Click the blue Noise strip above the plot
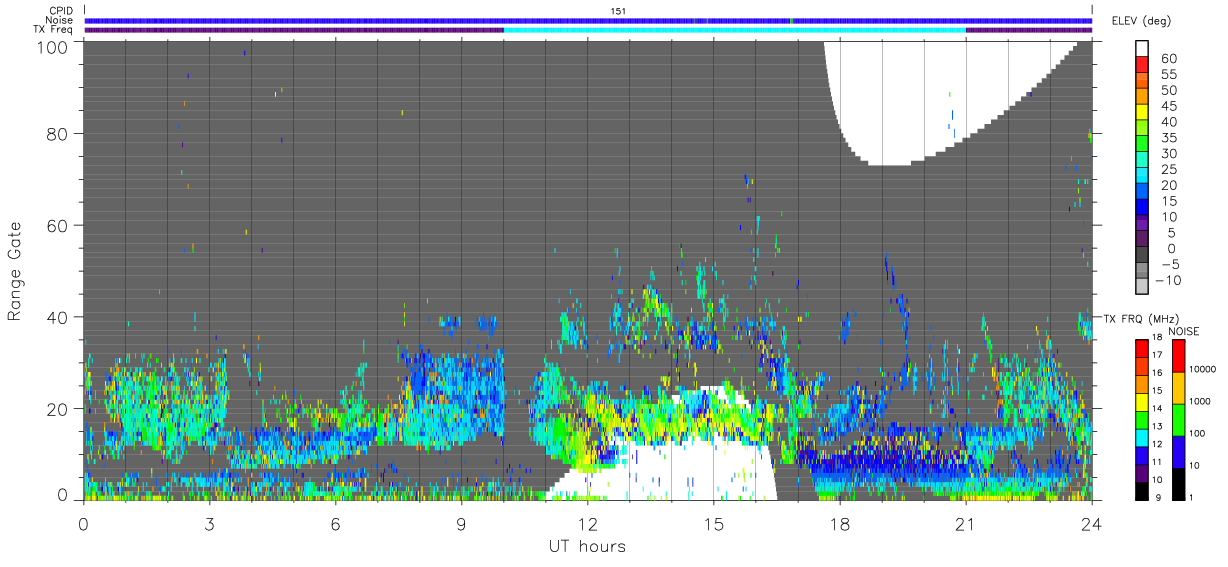 tap(588, 20)
